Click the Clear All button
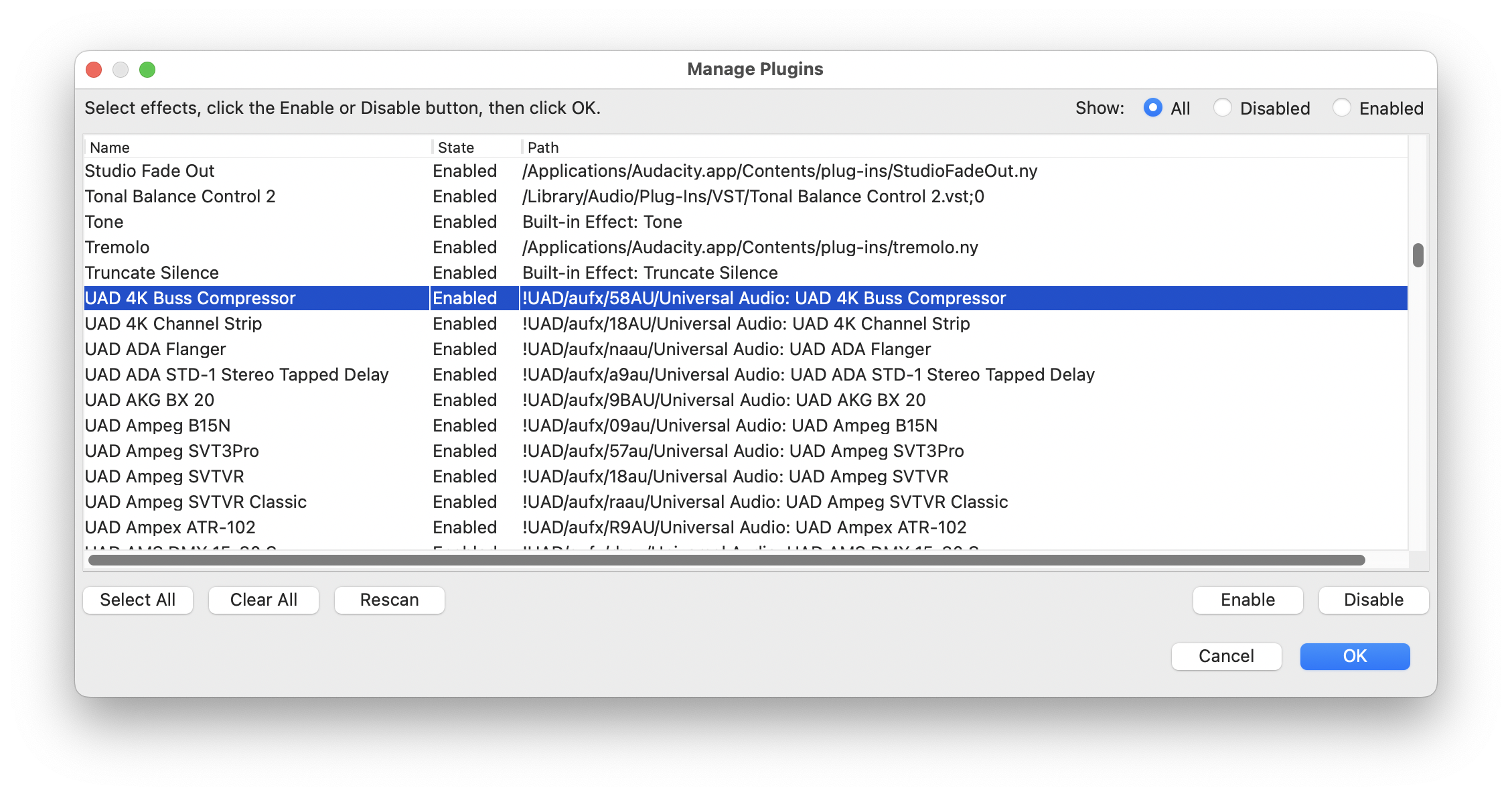 pos(263,600)
